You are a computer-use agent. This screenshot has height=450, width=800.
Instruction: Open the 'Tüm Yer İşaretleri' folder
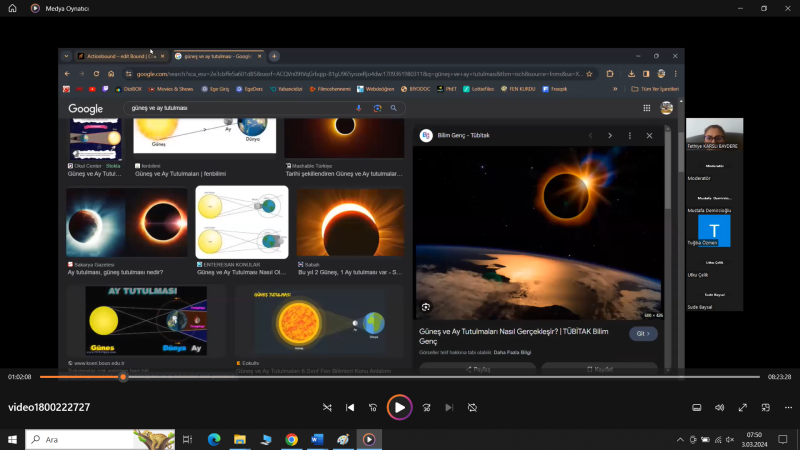pos(655,89)
